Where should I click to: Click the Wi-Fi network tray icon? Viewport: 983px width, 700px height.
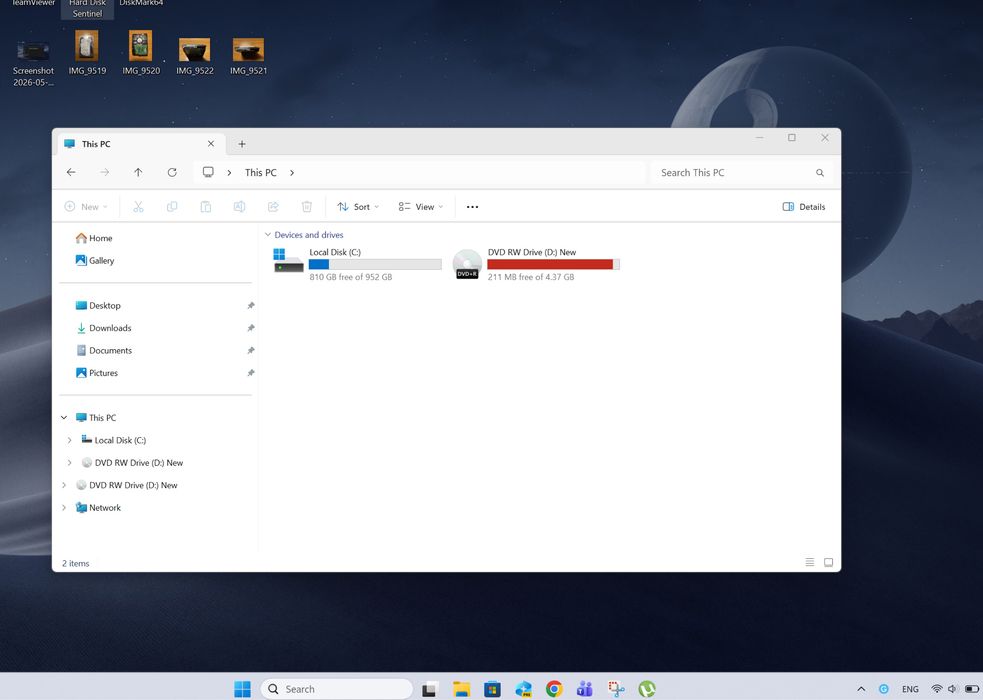point(937,689)
